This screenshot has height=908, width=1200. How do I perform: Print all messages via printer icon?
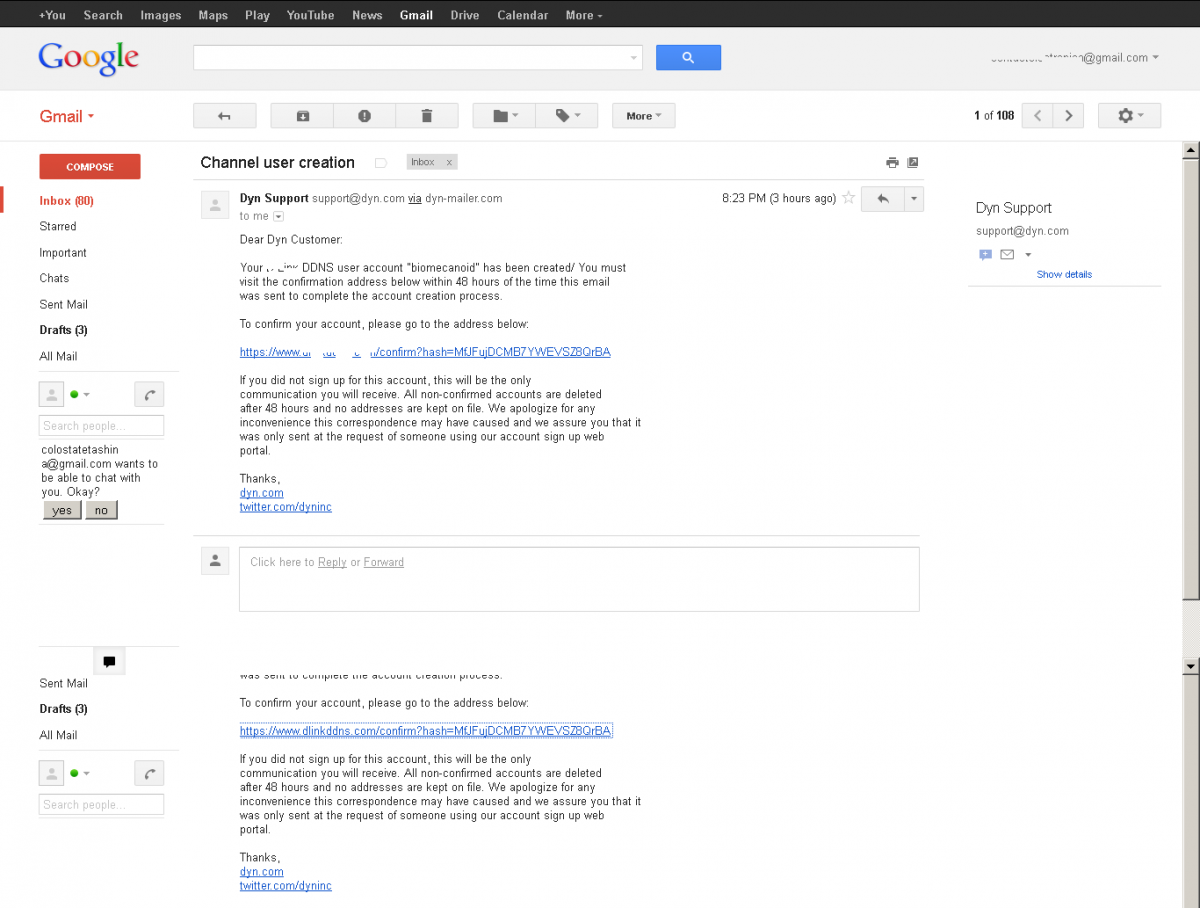pos(892,163)
